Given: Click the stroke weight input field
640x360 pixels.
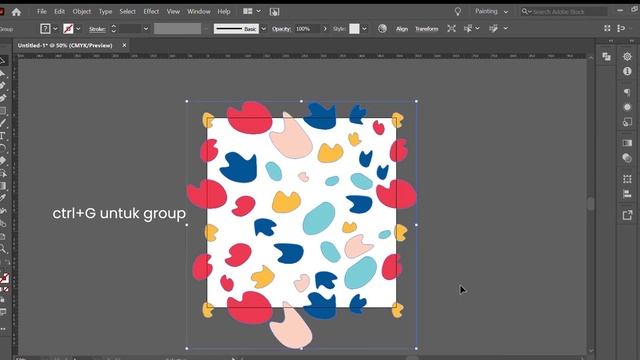Looking at the screenshot, I should (130, 29).
